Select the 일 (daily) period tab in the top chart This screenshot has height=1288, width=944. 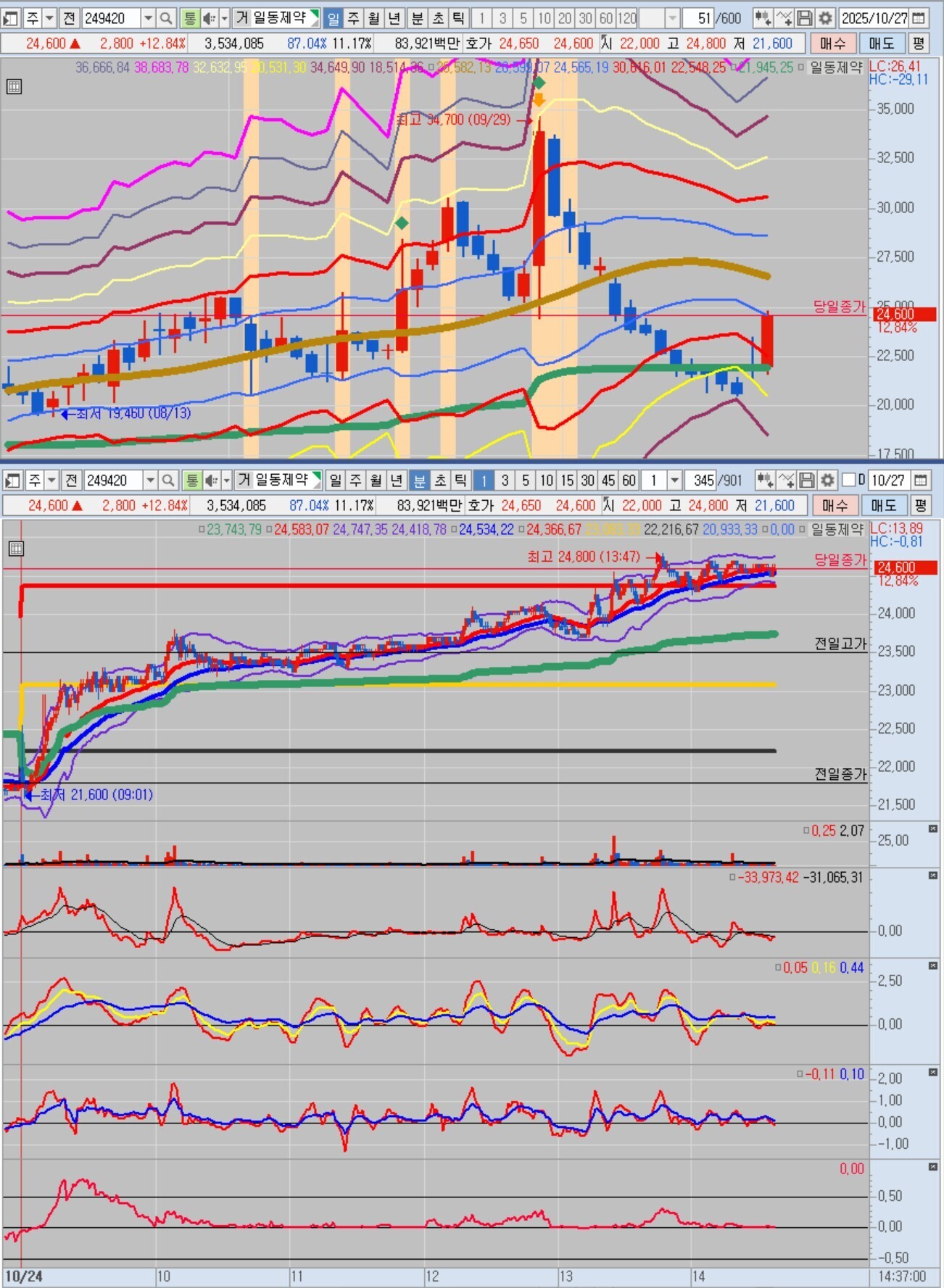(x=333, y=18)
